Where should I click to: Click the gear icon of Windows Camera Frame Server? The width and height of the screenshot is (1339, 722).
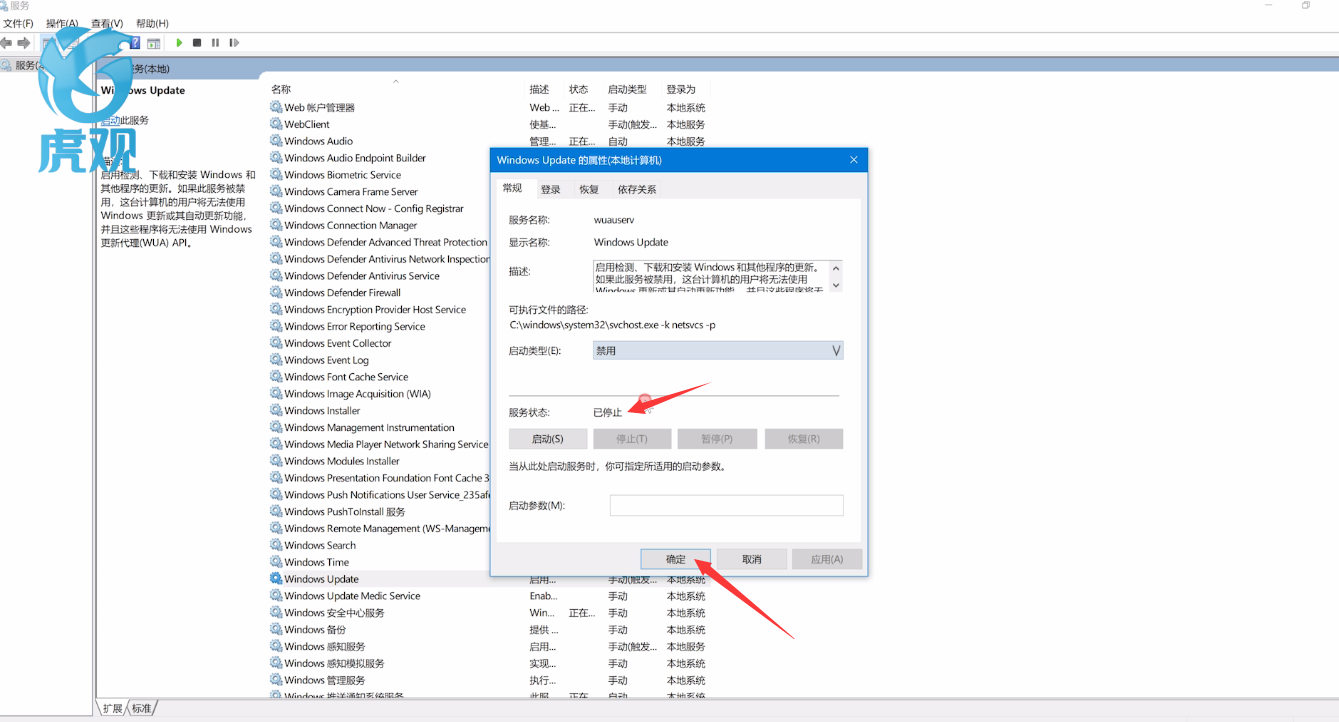(x=276, y=192)
